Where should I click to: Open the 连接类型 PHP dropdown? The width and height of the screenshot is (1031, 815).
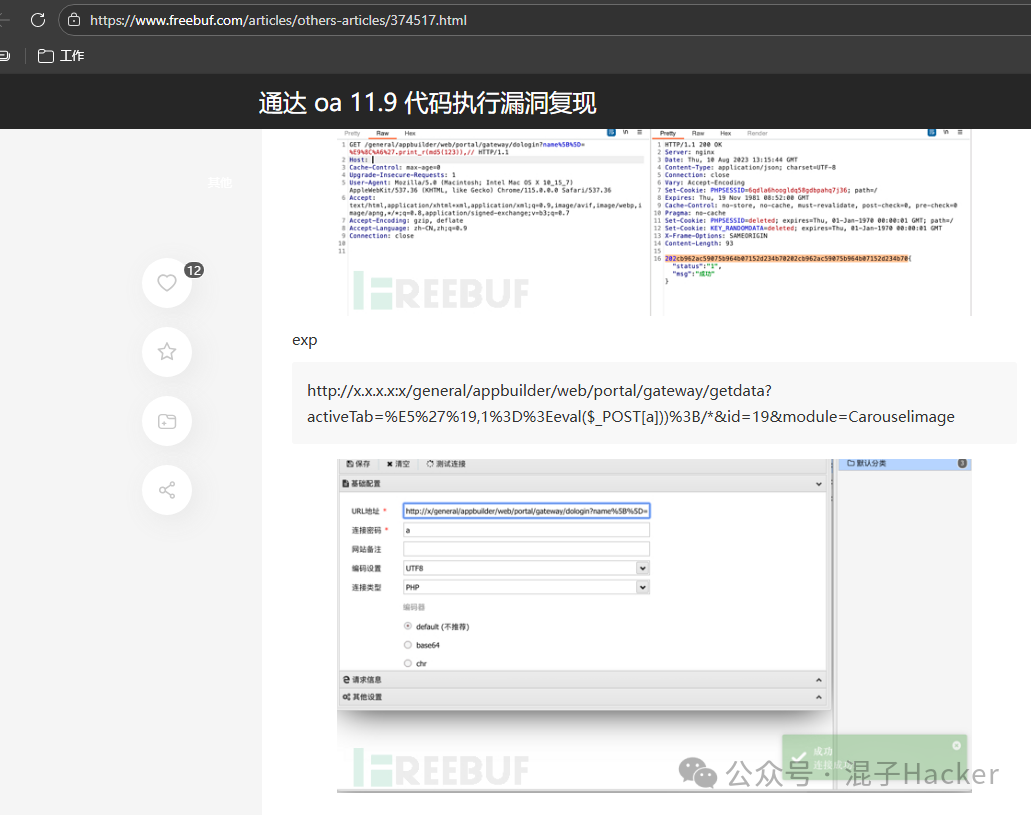point(527,587)
